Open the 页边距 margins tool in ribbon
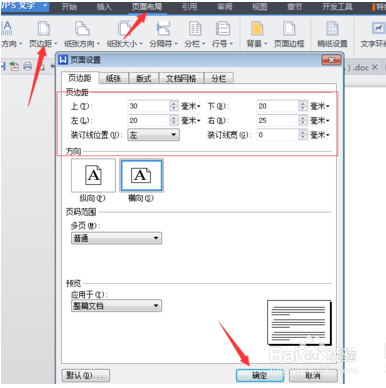Screen dimensions: 386x388 coord(43,34)
